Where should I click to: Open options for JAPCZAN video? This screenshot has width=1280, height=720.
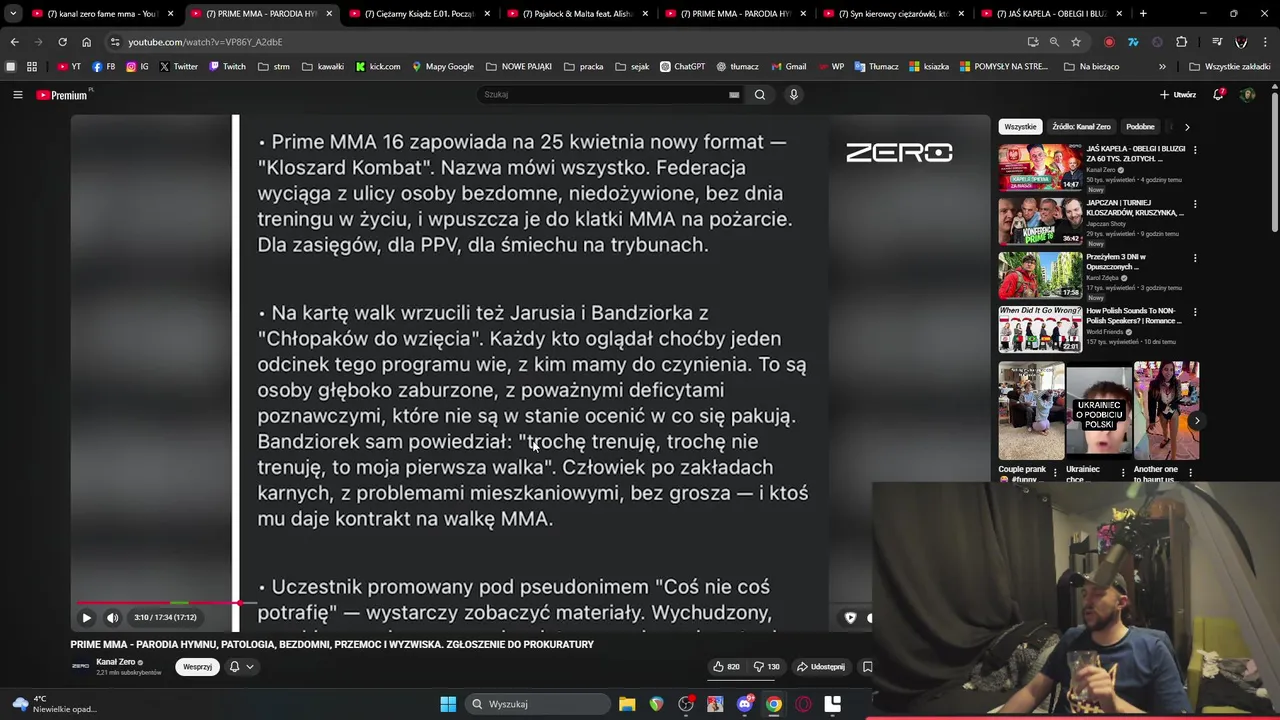point(1195,204)
